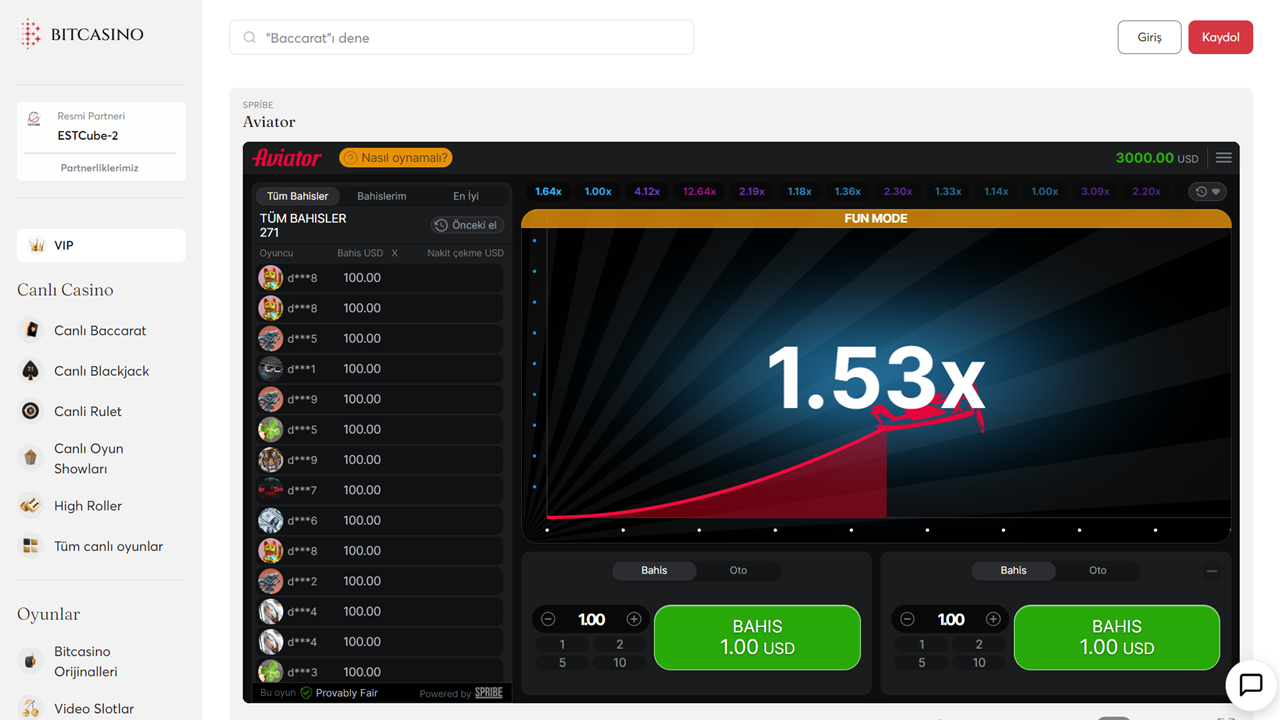1280x720 pixels.
Task: Set left bet preset to 5
Action: click(x=562, y=662)
